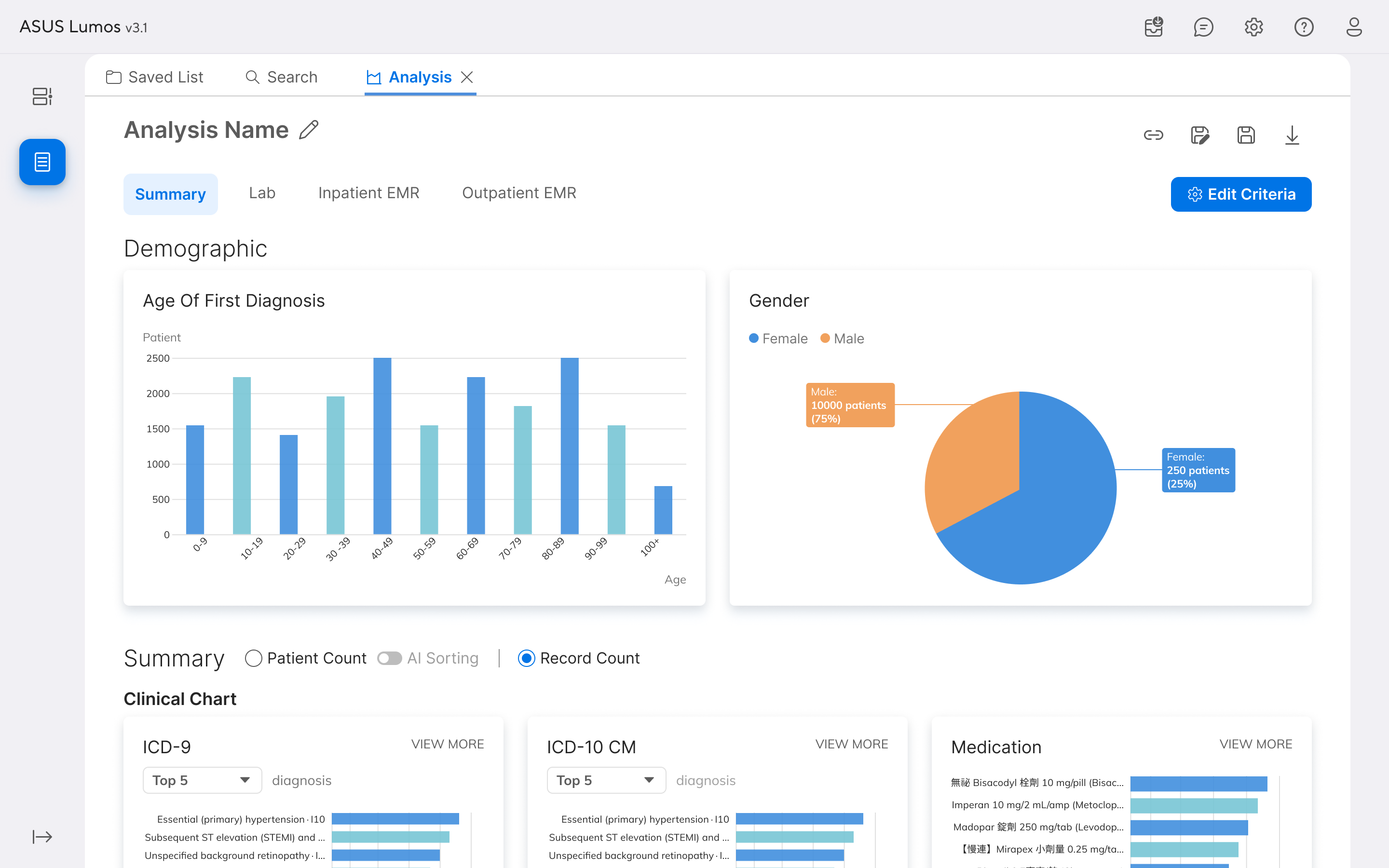Switch to the Inpatient EMR tab
Image resolution: width=1389 pixels, height=868 pixels.
click(368, 193)
